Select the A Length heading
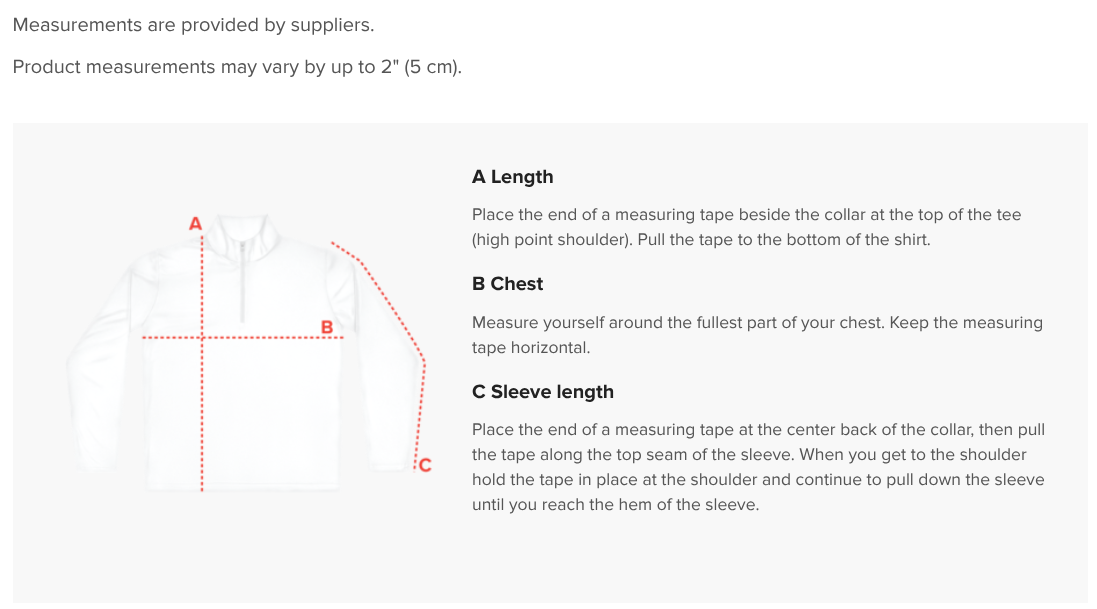Screen dimensions: 1097x609 [513, 176]
